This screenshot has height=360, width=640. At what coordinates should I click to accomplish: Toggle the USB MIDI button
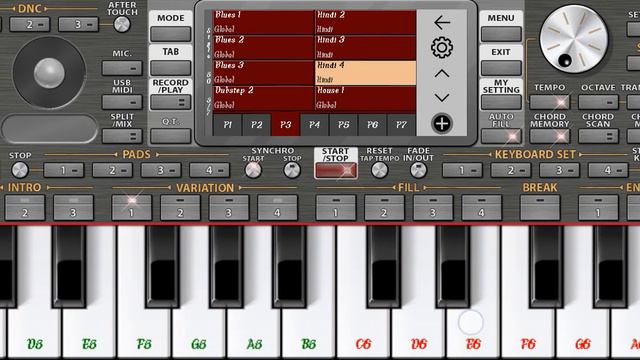click(x=122, y=102)
